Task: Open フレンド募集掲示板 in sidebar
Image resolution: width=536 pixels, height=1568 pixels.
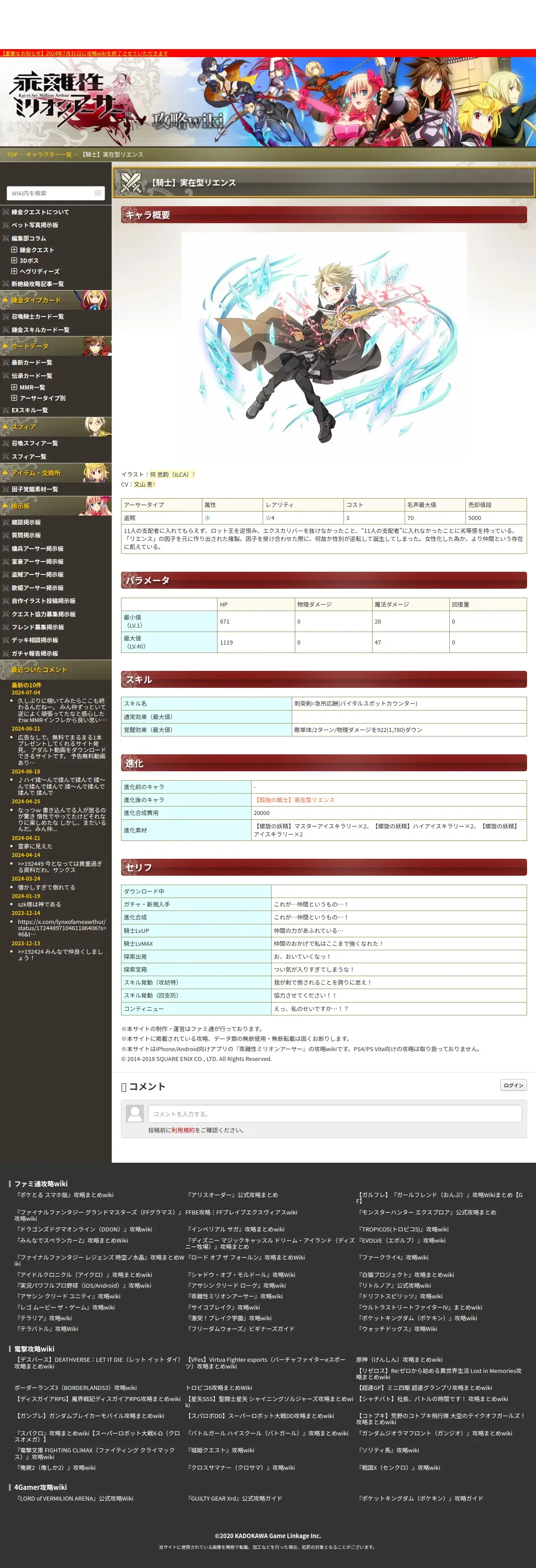Action: [38, 627]
